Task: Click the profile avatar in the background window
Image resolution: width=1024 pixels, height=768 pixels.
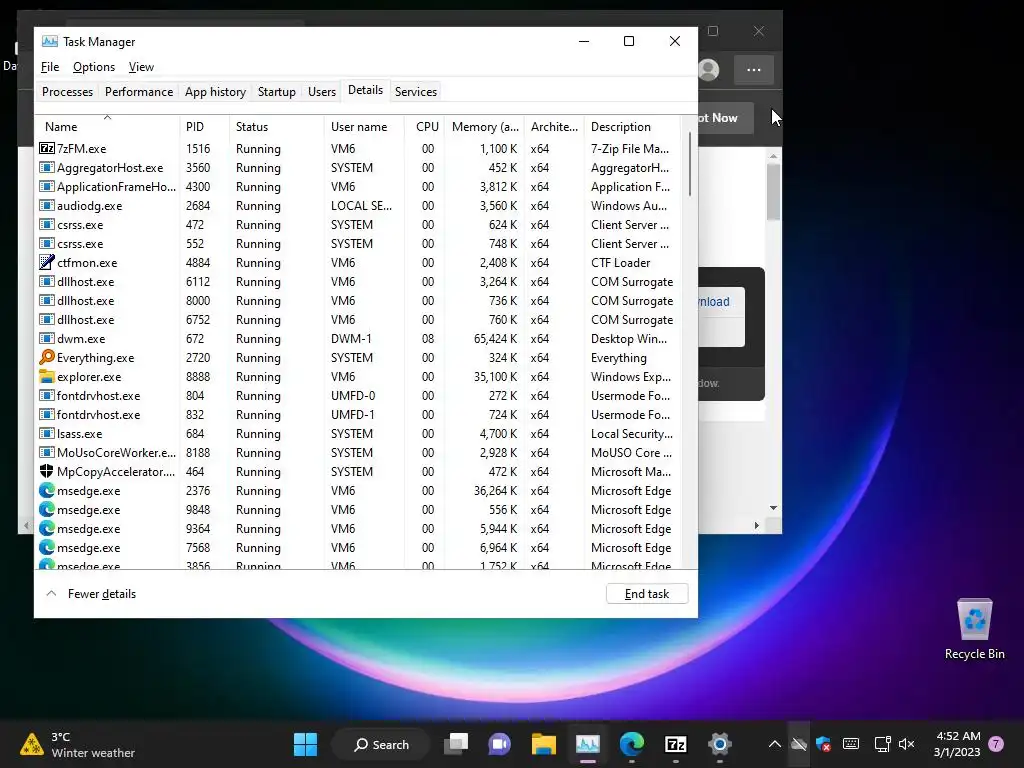Action: (x=708, y=70)
